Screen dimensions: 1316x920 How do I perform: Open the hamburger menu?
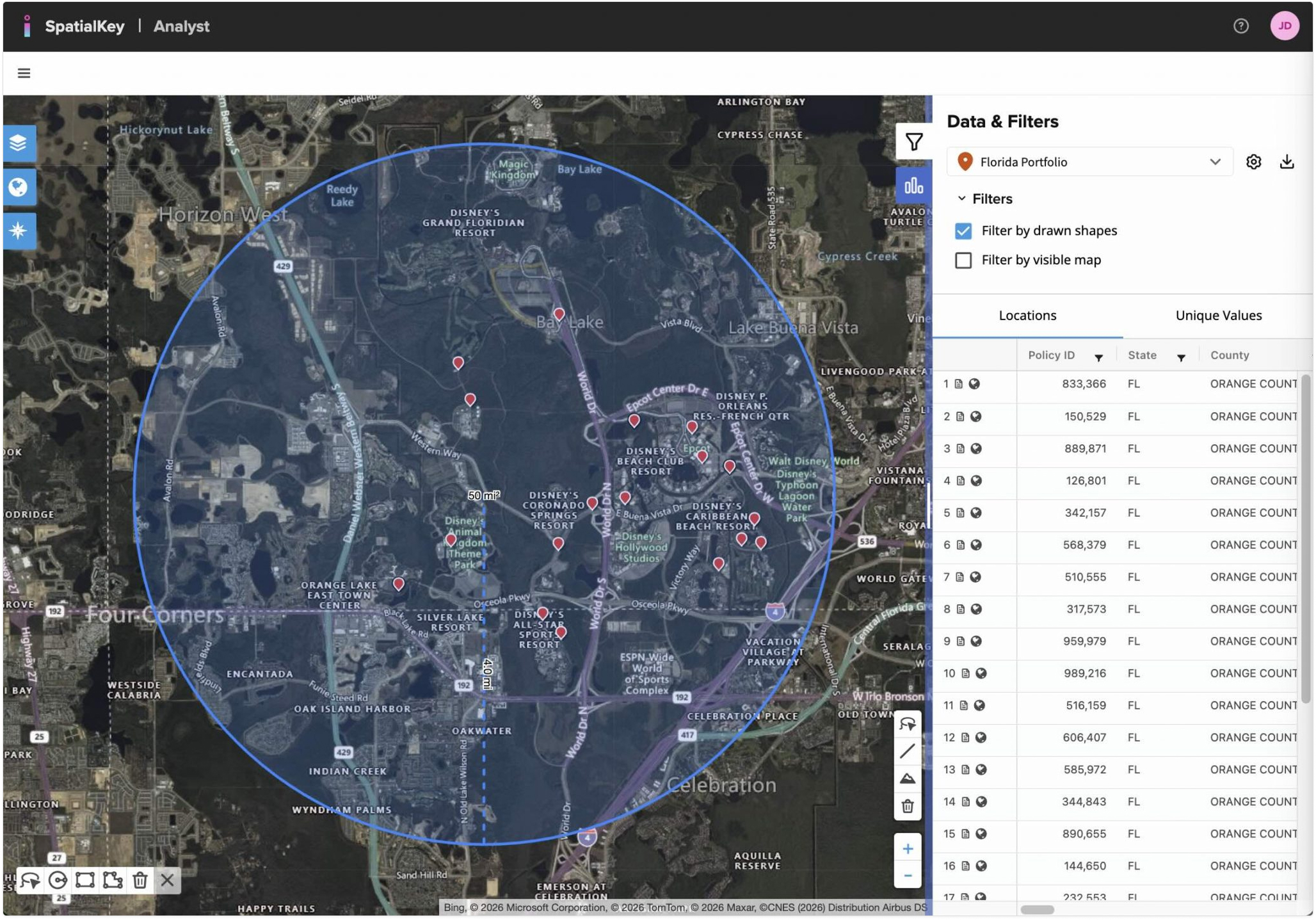pos(24,74)
